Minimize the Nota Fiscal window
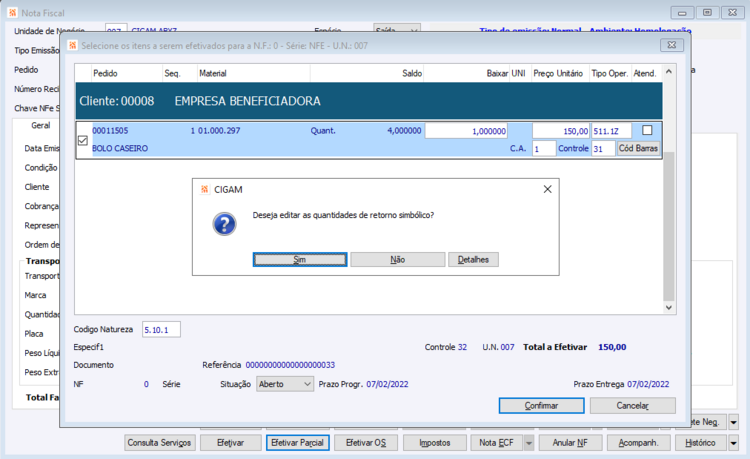Image resolution: width=750 pixels, height=459 pixels. pos(682,13)
